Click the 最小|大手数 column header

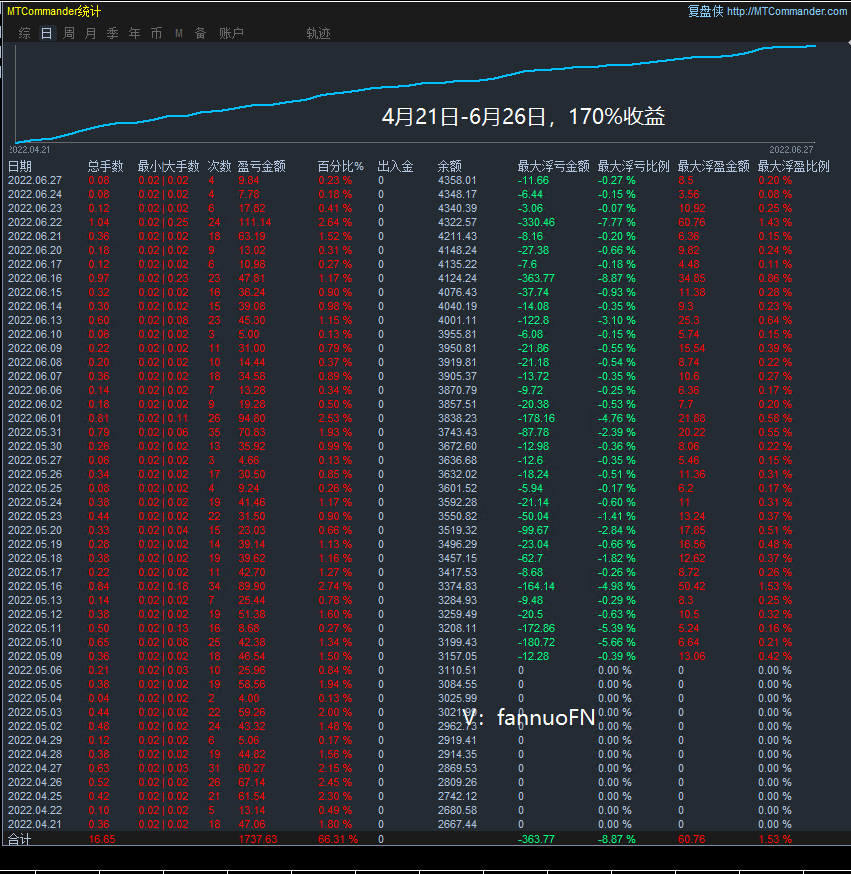coord(168,166)
